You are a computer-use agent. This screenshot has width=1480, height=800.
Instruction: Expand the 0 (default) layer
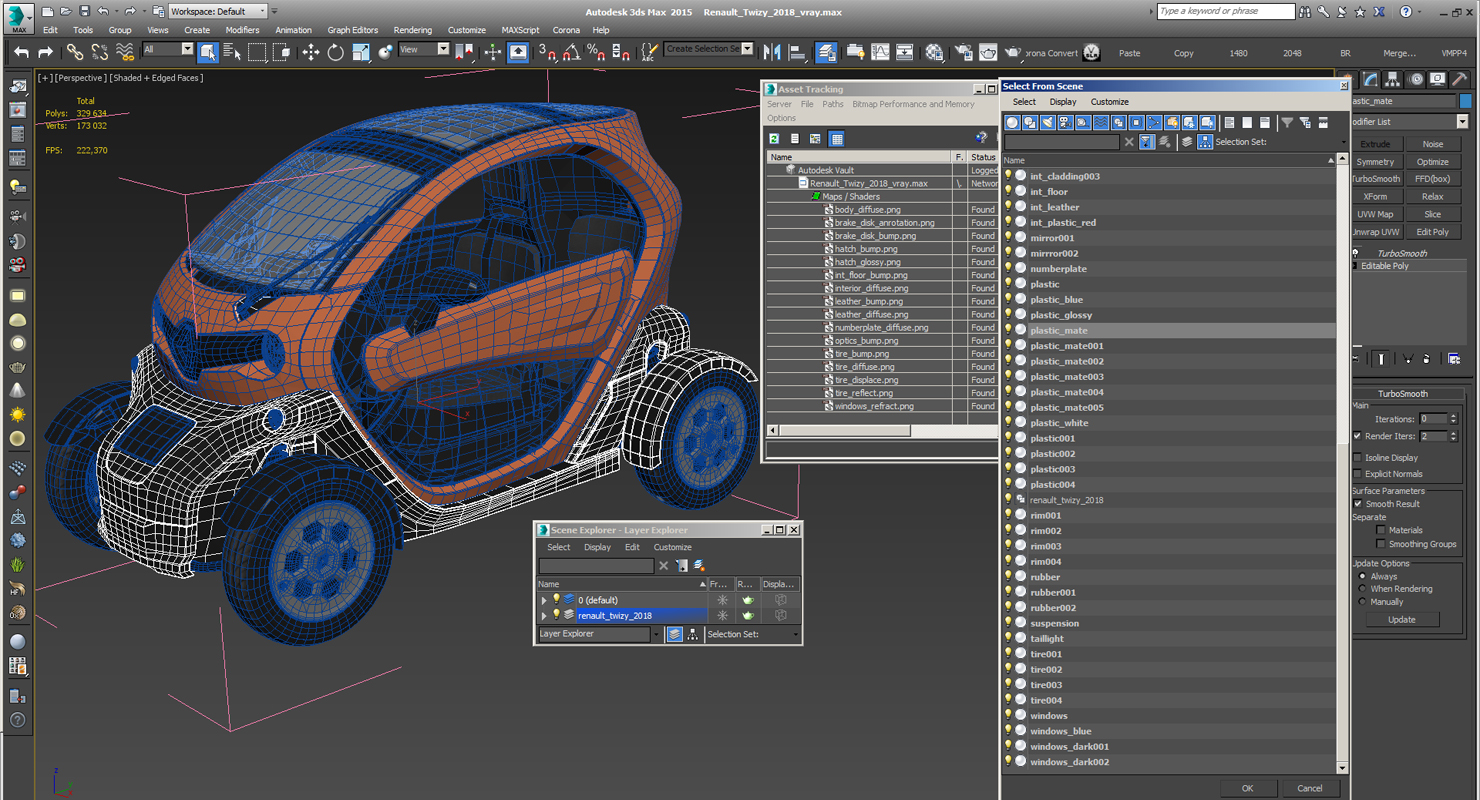coord(544,600)
